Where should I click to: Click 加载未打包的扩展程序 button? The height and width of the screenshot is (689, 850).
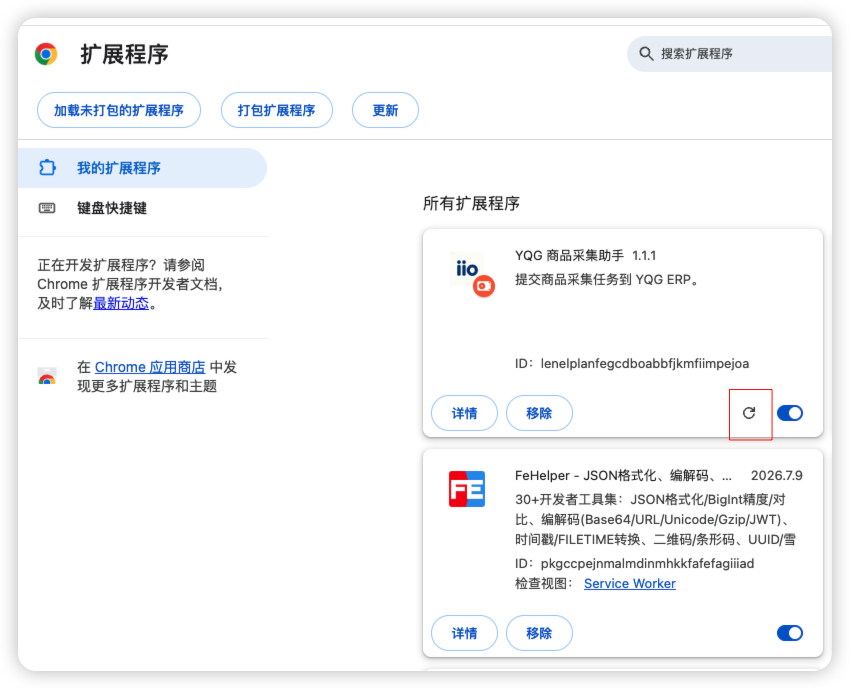pyautogui.click(x=119, y=110)
